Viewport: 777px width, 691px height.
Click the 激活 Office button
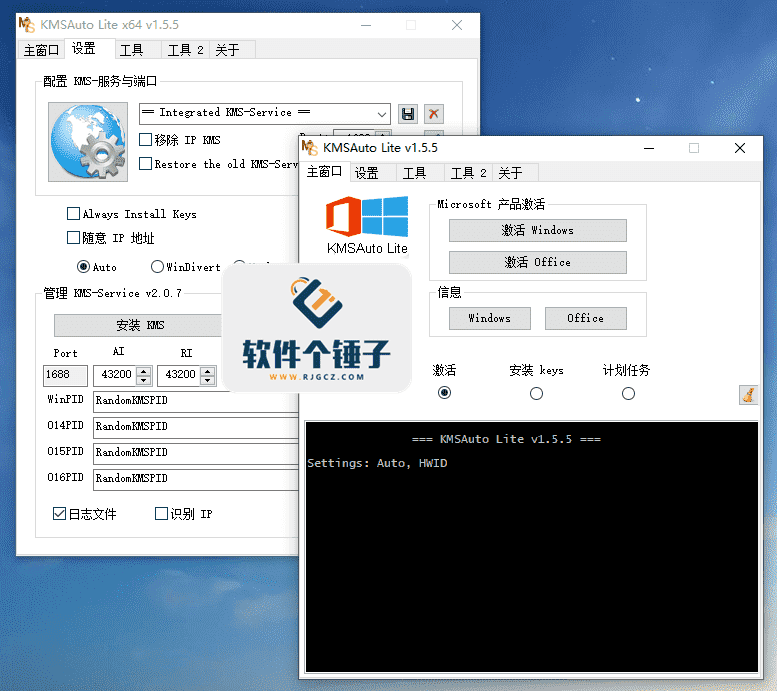tap(538, 262)
